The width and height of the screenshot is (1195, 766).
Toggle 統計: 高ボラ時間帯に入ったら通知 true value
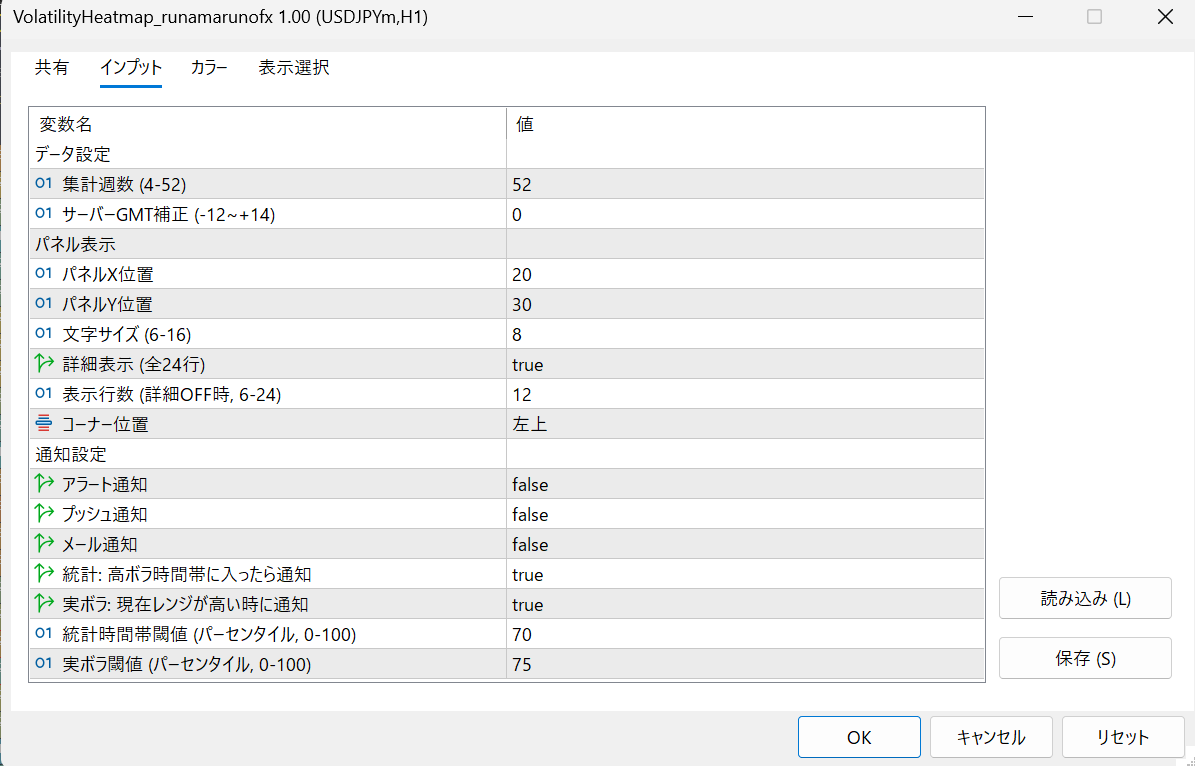(745, 574)
